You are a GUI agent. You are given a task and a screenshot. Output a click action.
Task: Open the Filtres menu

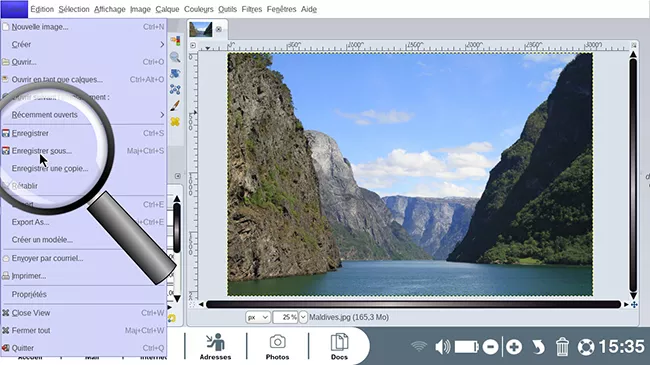252,9
